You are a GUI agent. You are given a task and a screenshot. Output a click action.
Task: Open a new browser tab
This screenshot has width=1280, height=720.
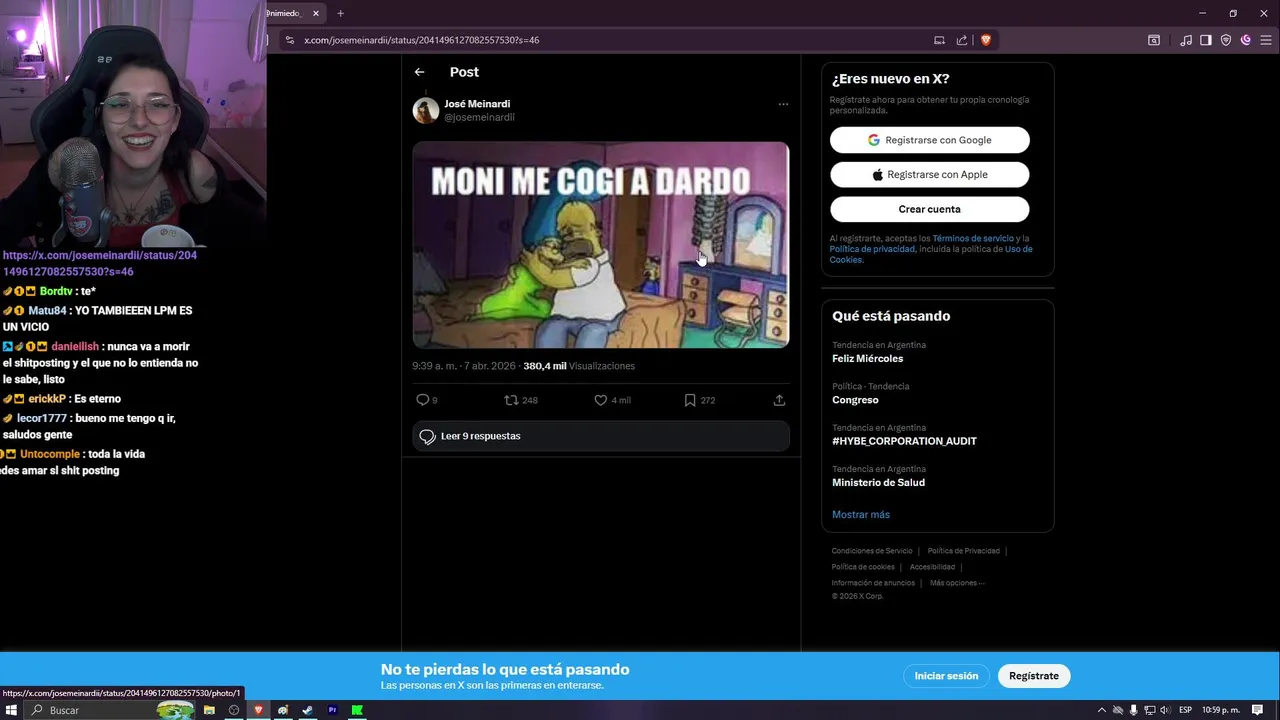pos(340,13)
